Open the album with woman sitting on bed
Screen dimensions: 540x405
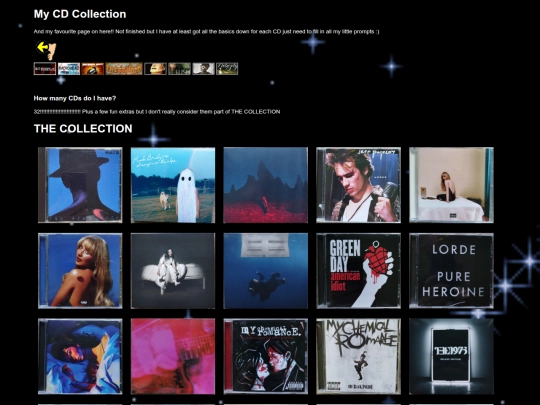451,185
